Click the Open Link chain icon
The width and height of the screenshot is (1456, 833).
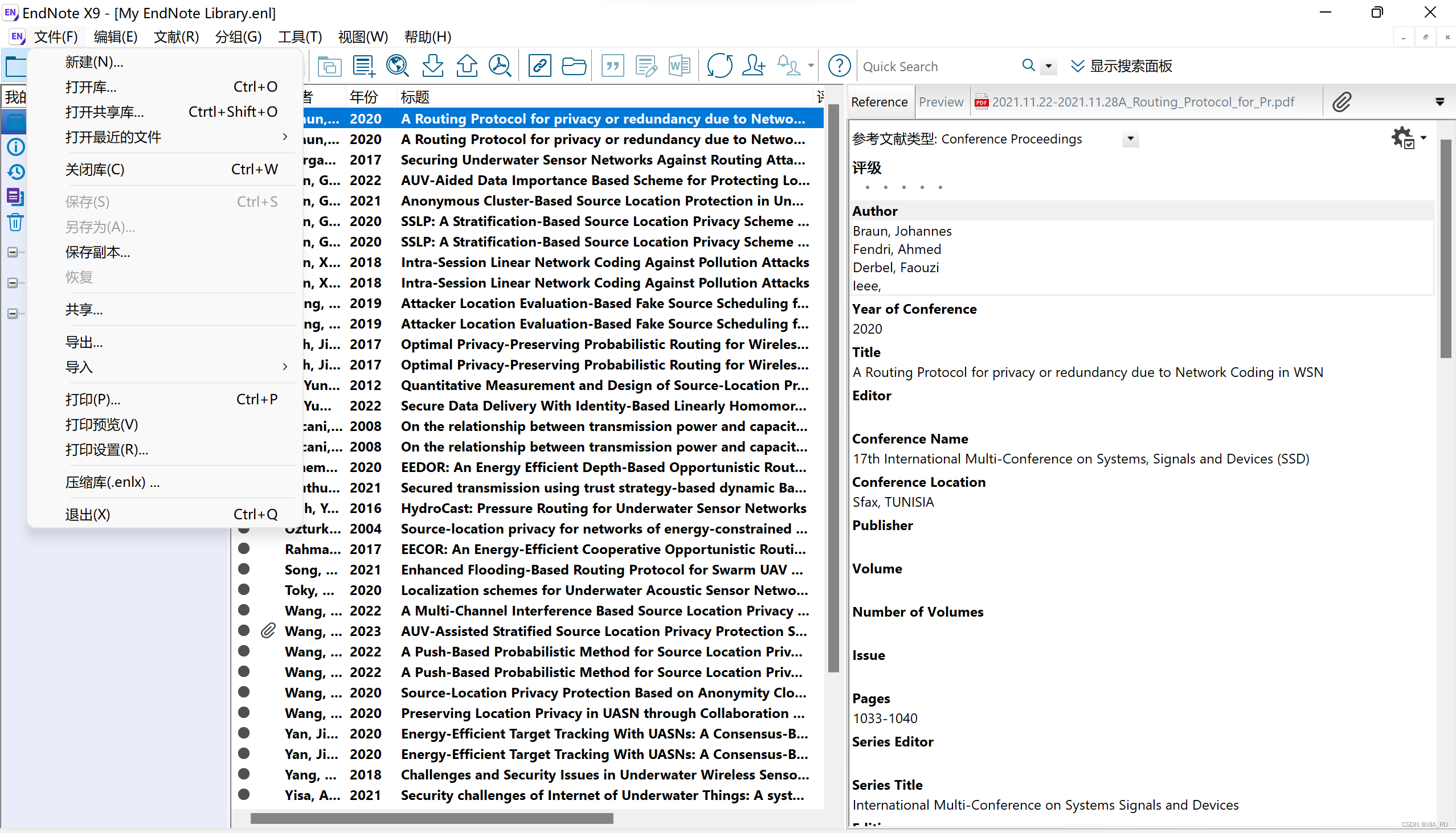(539, 66)
